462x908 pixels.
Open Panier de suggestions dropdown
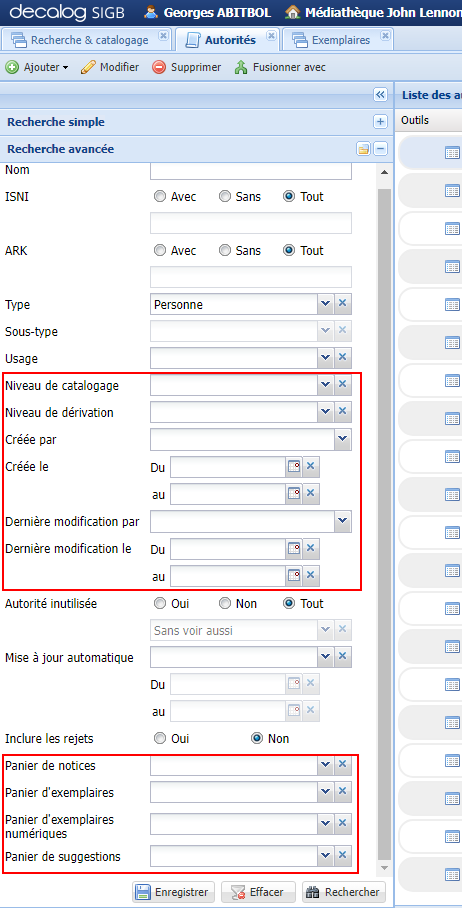pos(325,856)
